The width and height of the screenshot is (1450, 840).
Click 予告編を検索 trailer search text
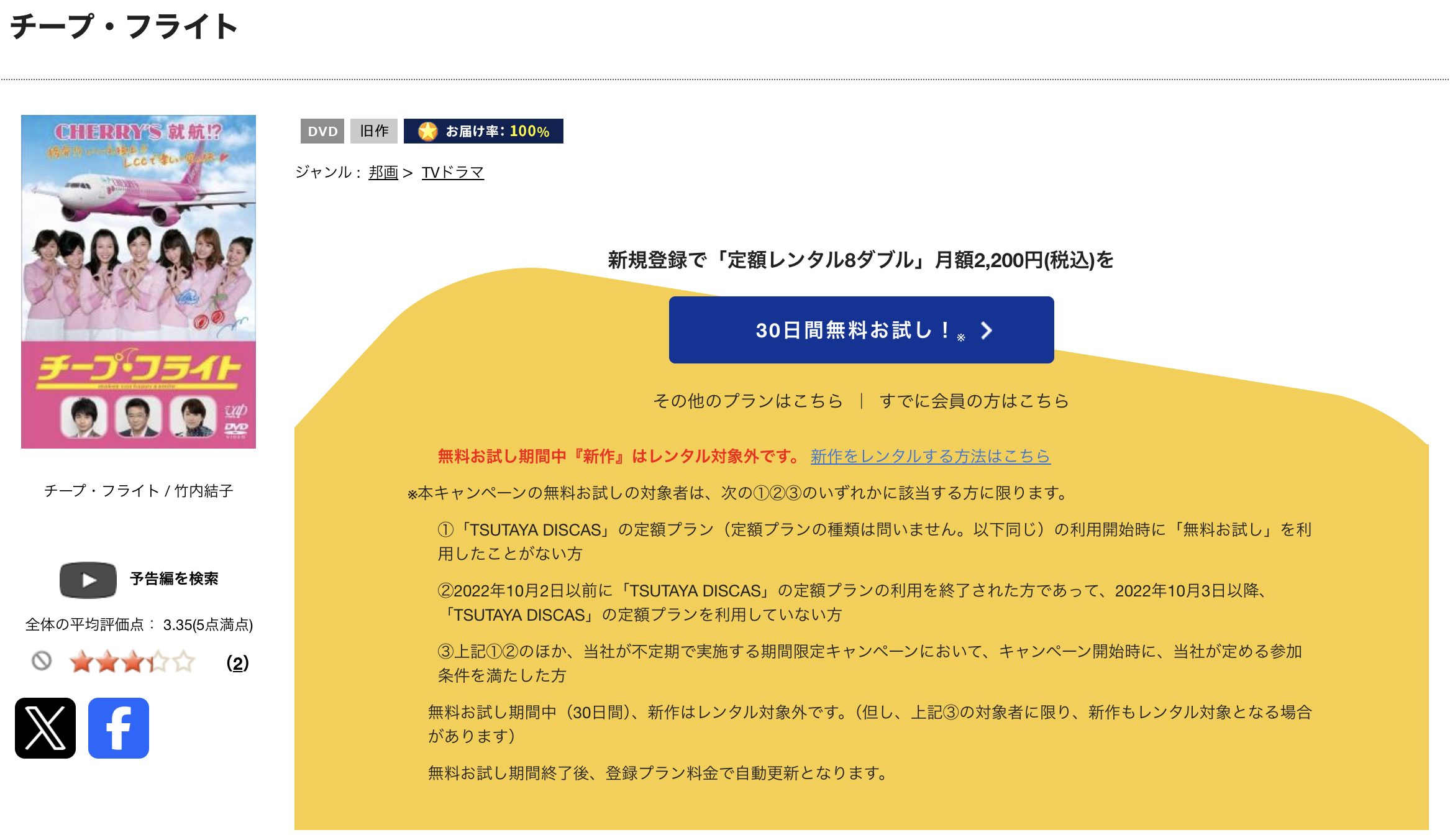174,578
